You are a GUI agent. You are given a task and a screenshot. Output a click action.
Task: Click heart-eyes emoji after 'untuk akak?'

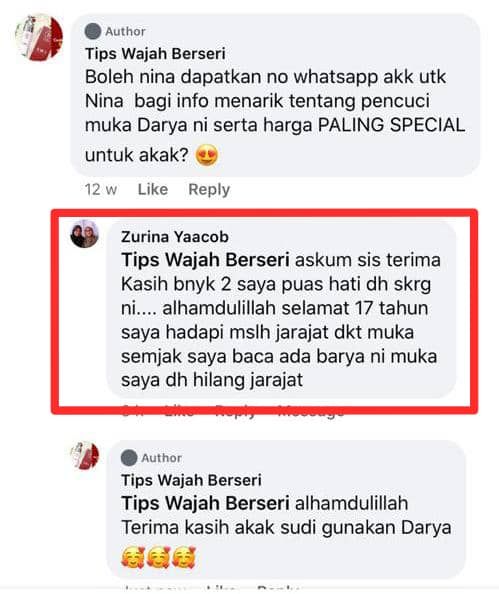pyautogui.click(x=206, y=155)
